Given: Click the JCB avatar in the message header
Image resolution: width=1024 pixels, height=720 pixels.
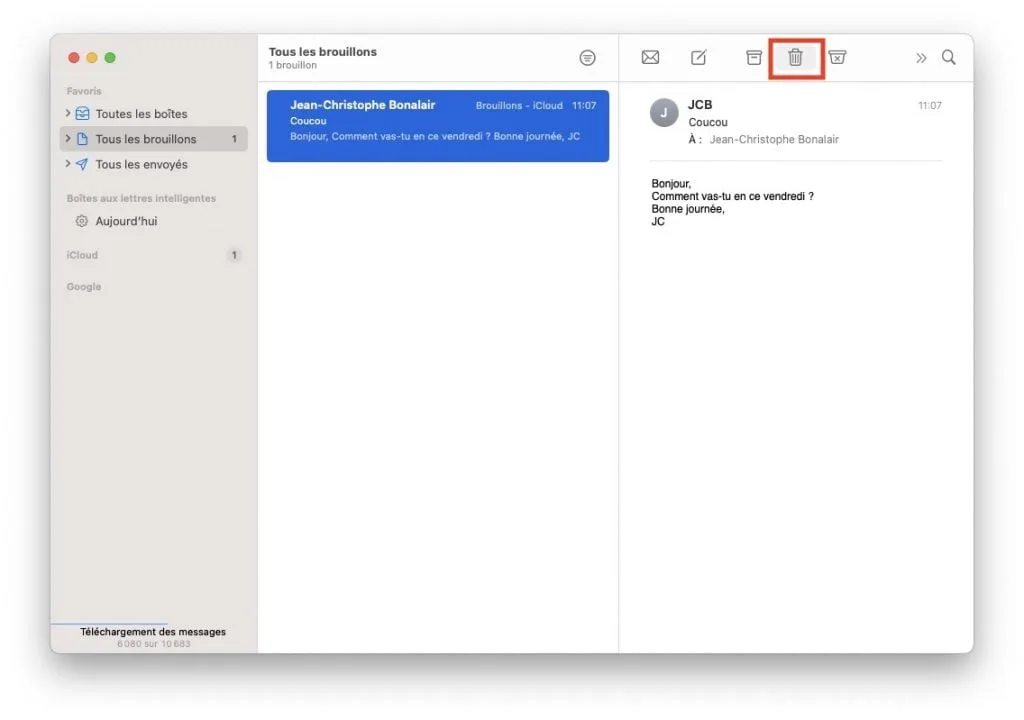Looking at the screenshot, I should click(x=663, y=113).
